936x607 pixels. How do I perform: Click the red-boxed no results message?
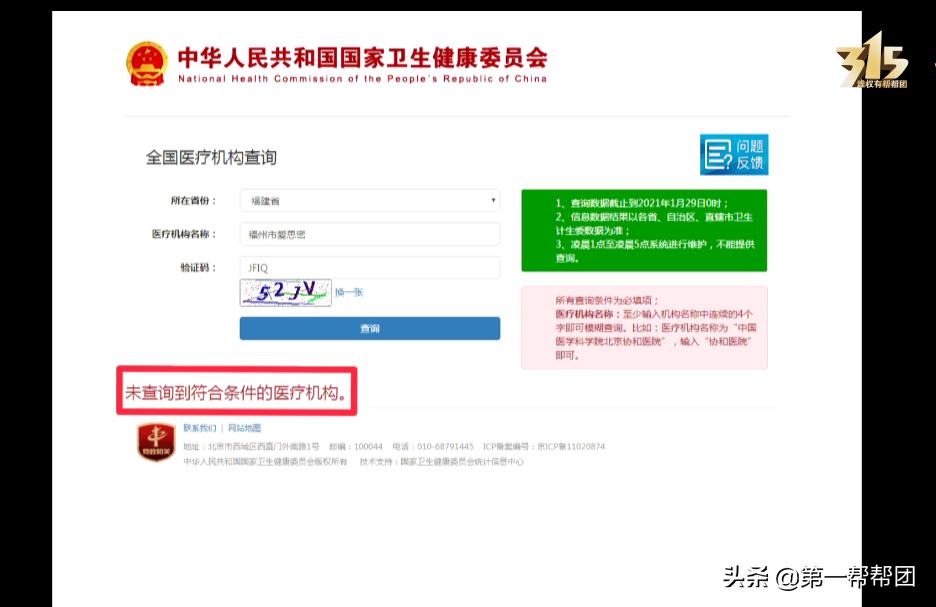point(237,392)
